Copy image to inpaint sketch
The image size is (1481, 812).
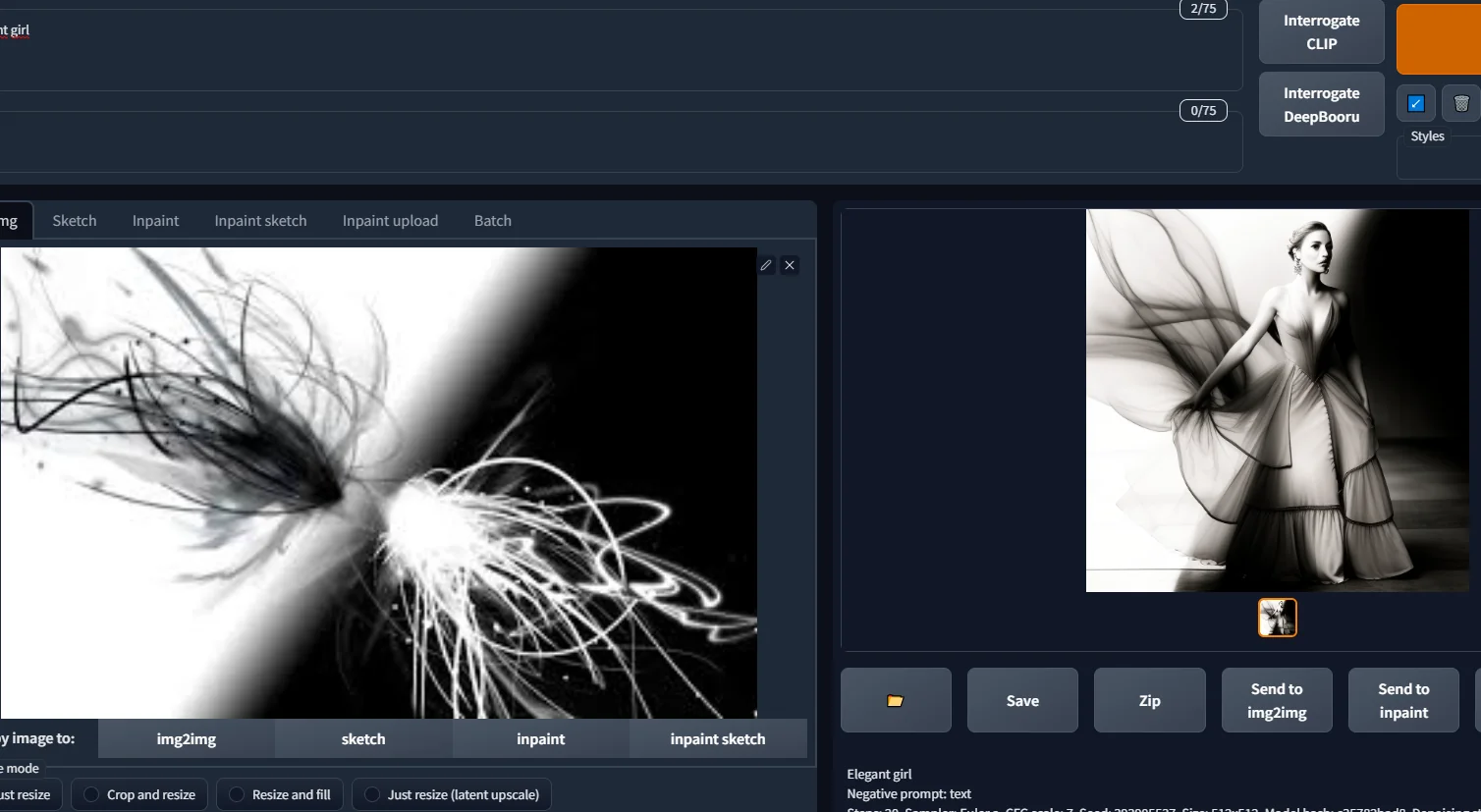718,739
